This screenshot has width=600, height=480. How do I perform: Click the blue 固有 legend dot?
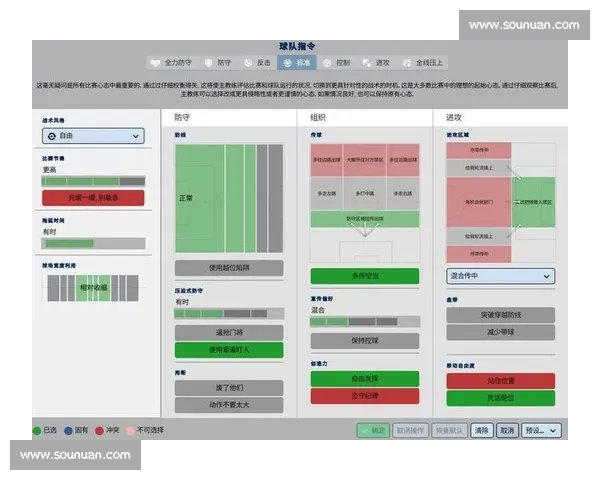68,431
